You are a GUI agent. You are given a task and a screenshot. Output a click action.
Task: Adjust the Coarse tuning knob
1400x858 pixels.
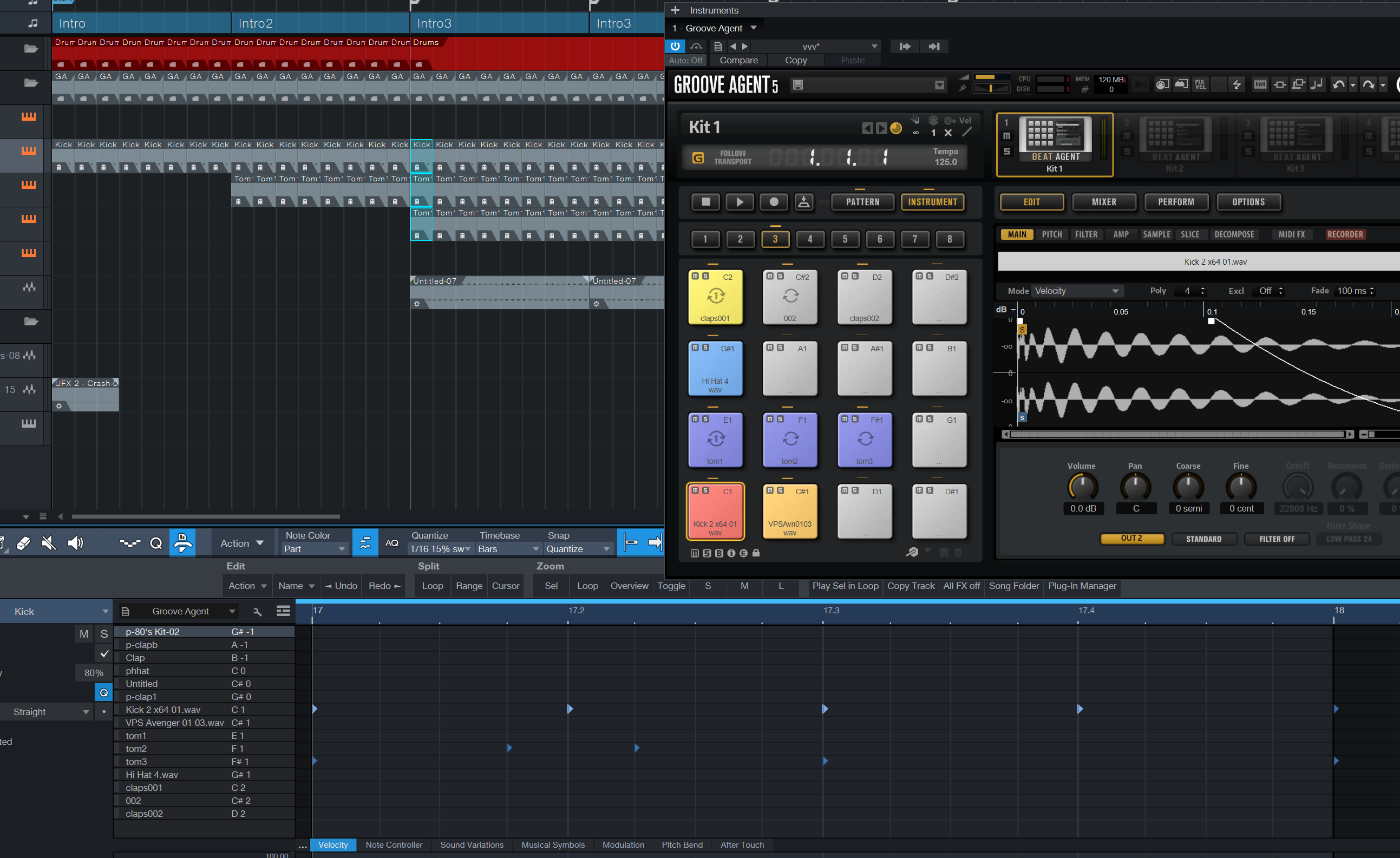click(x=1188, y=487)
